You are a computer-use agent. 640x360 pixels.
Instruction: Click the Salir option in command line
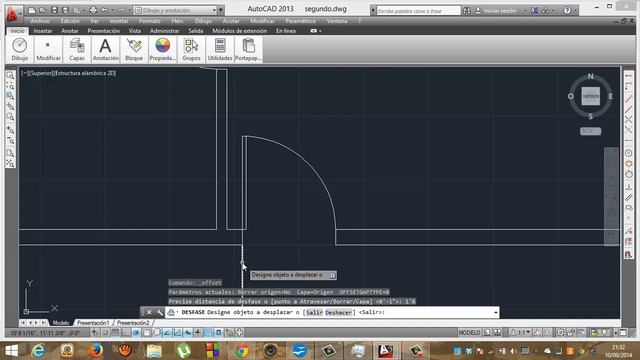(x=314, y=313)
